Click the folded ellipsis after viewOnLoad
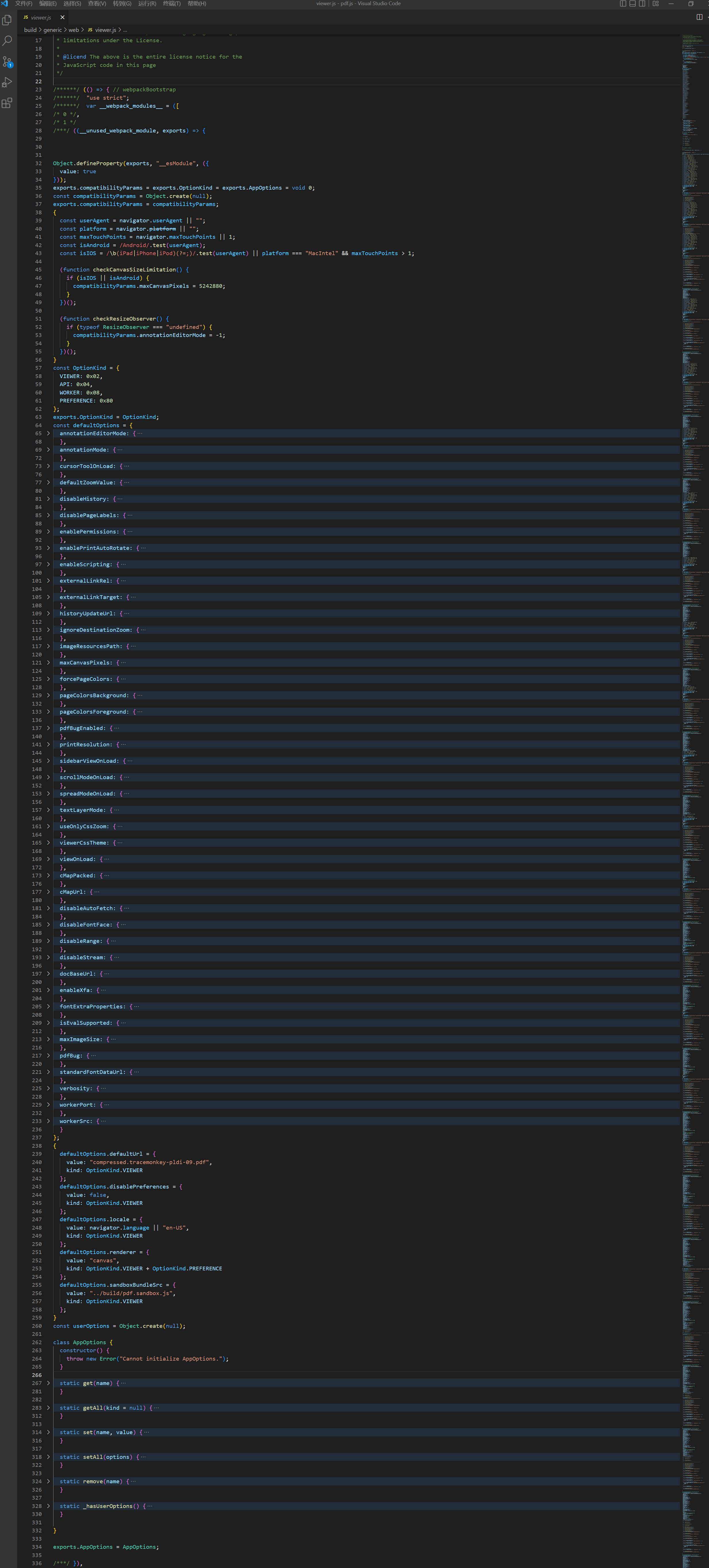This screenshot has width=709, height=1568. point(107,859)
